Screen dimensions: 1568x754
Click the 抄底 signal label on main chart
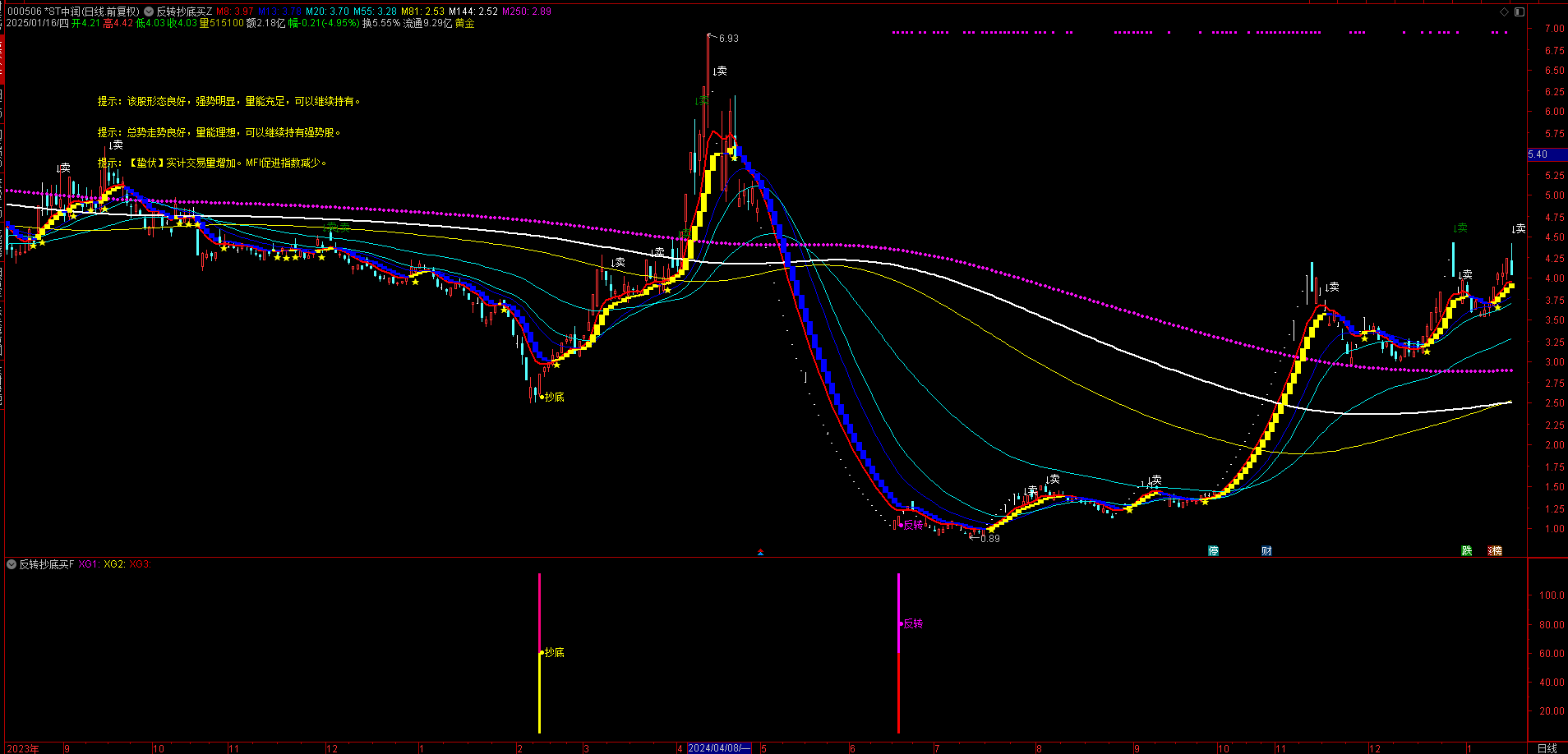(555, 397)
